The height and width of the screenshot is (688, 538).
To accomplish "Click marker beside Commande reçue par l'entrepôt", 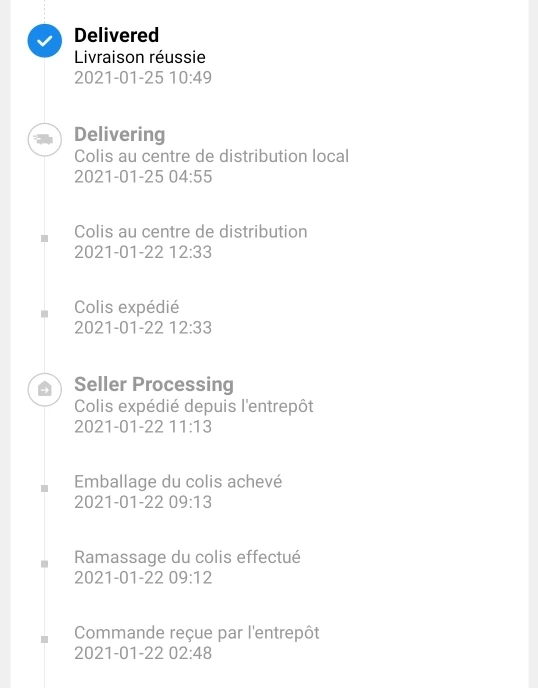I will click(x=44, y=639).
